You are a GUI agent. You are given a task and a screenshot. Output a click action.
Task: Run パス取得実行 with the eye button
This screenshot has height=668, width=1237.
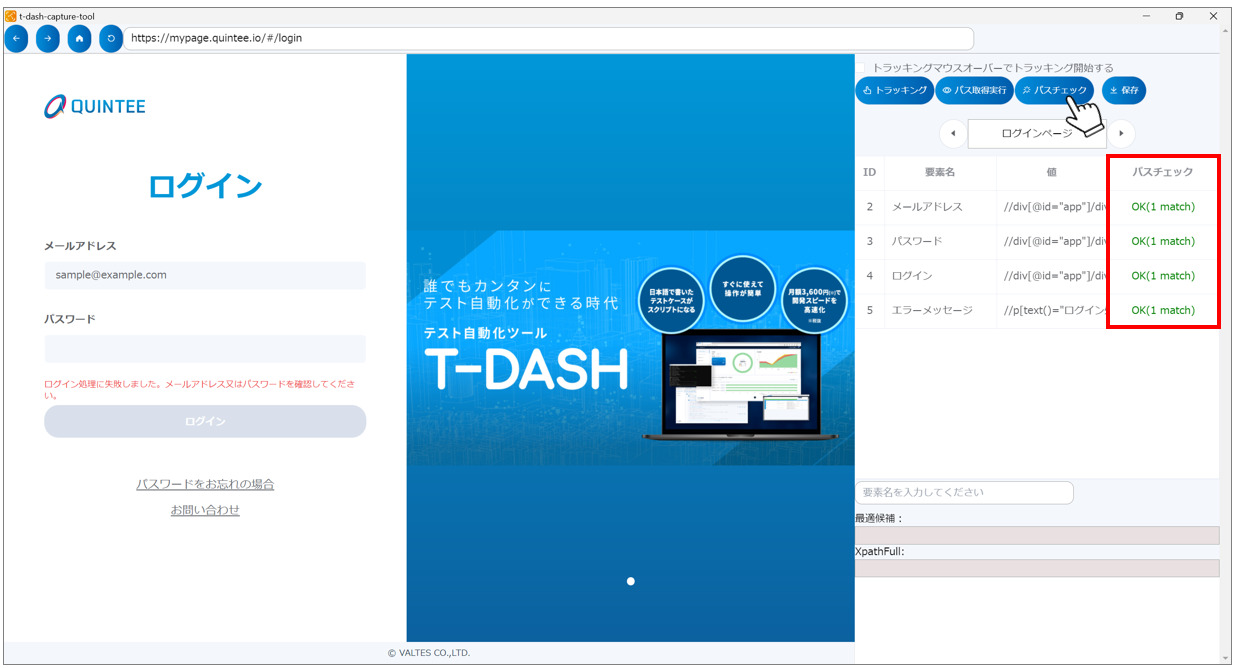pos(974,91)
